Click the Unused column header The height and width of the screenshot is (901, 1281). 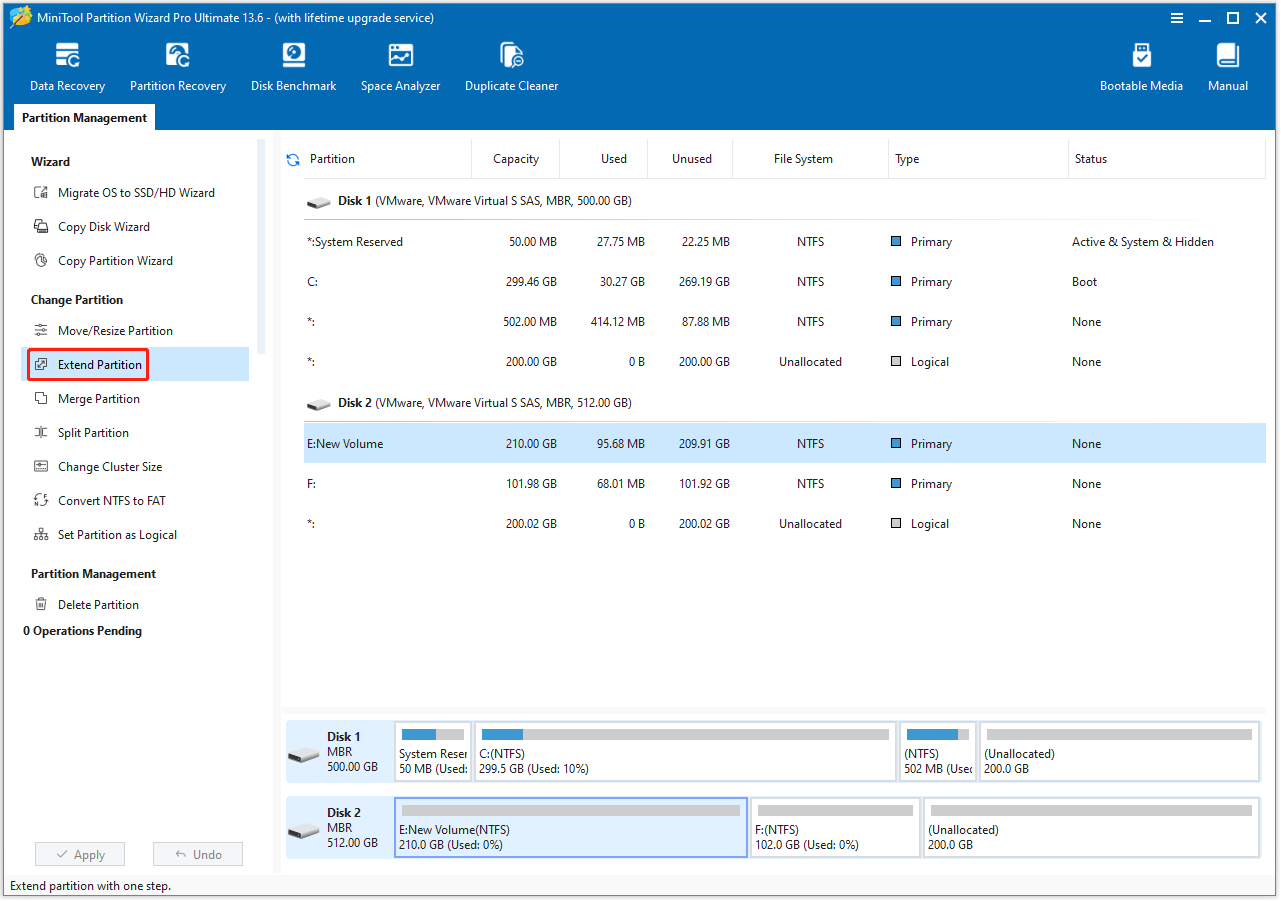pyautogui.click(x=692, y=159)
